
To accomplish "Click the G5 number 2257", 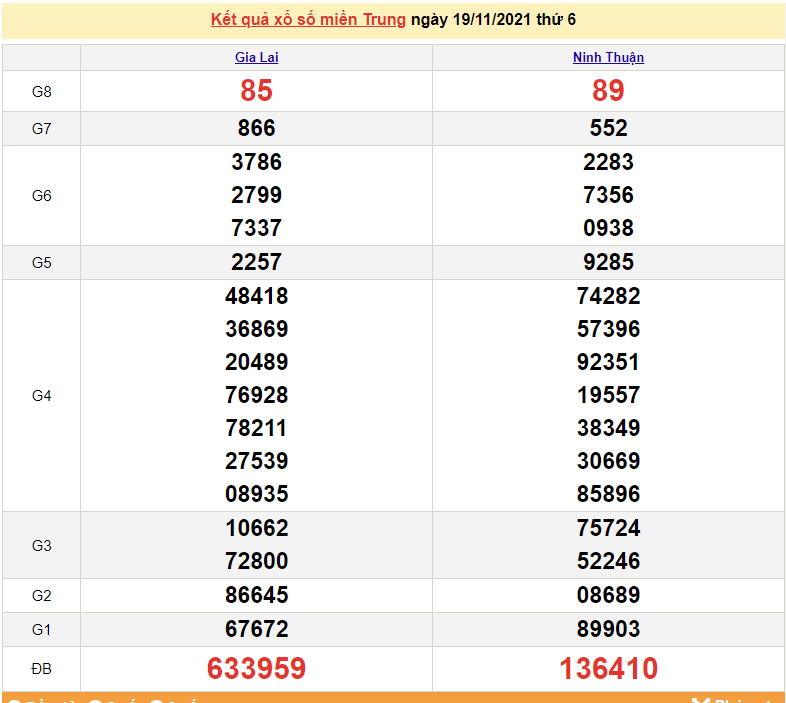I will [x=256, y=262].
